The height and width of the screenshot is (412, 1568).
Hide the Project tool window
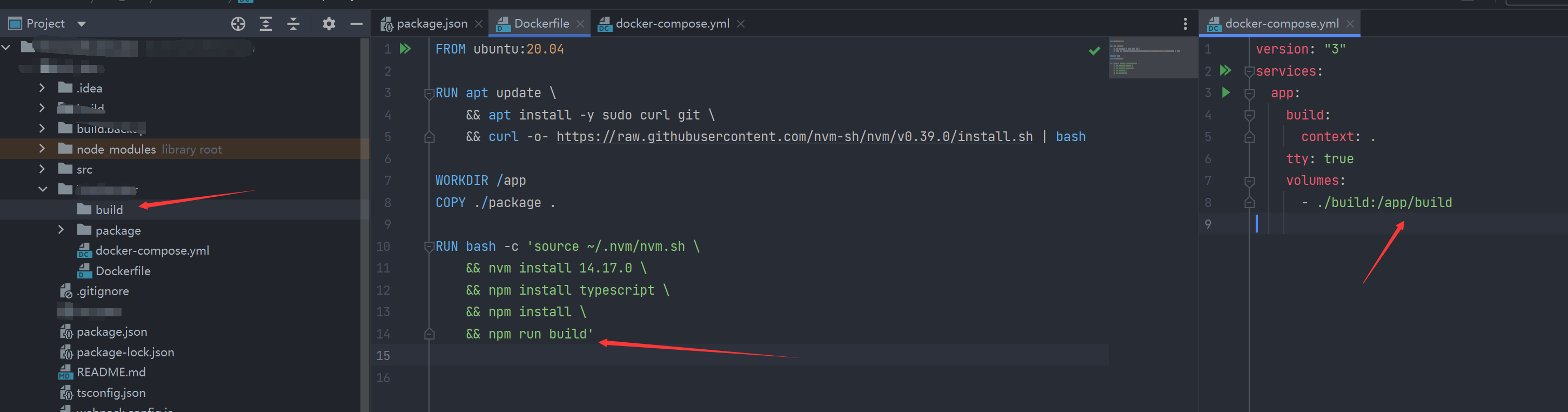click(x=357, y=24)
